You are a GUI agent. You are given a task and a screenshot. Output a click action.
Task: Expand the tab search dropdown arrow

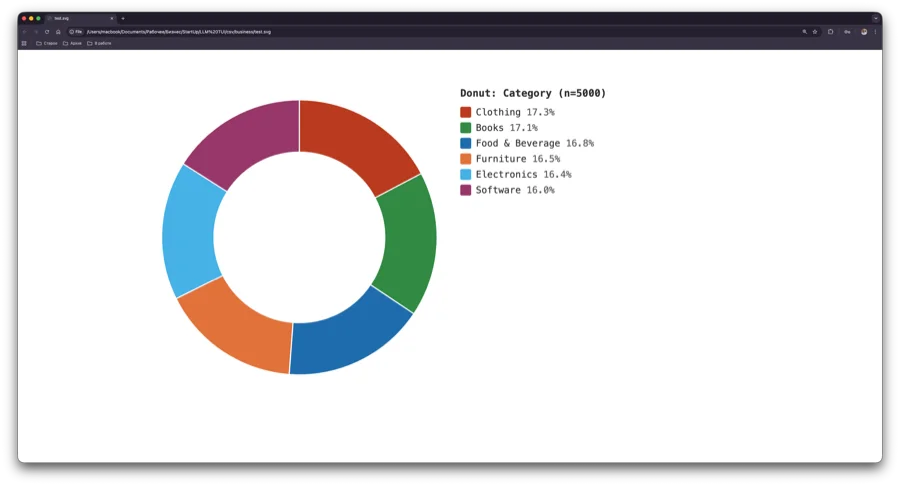[x=875, y=18]
